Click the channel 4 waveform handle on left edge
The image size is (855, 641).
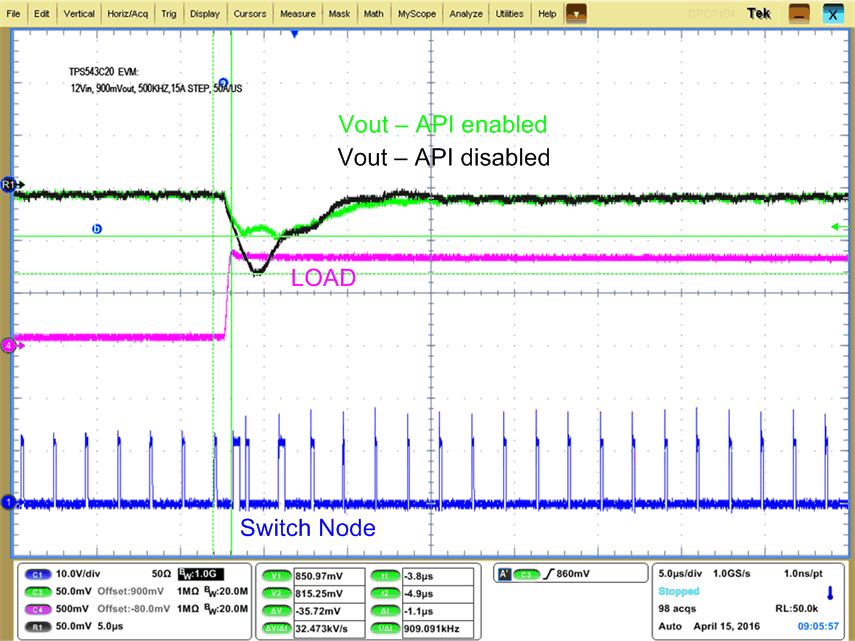(8, 345)
